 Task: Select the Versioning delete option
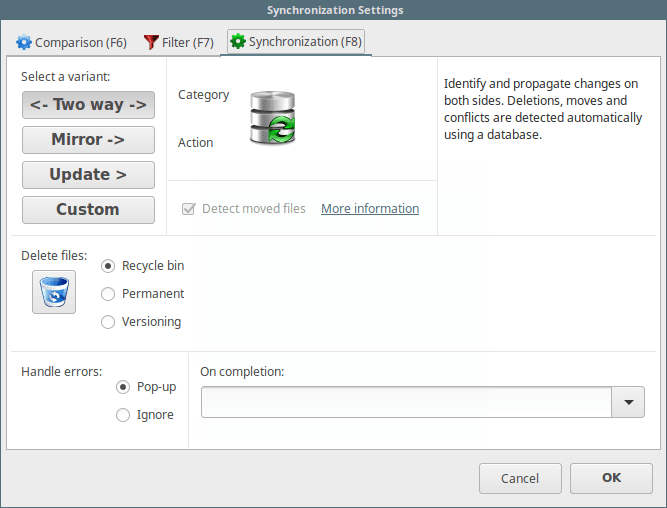109,322
